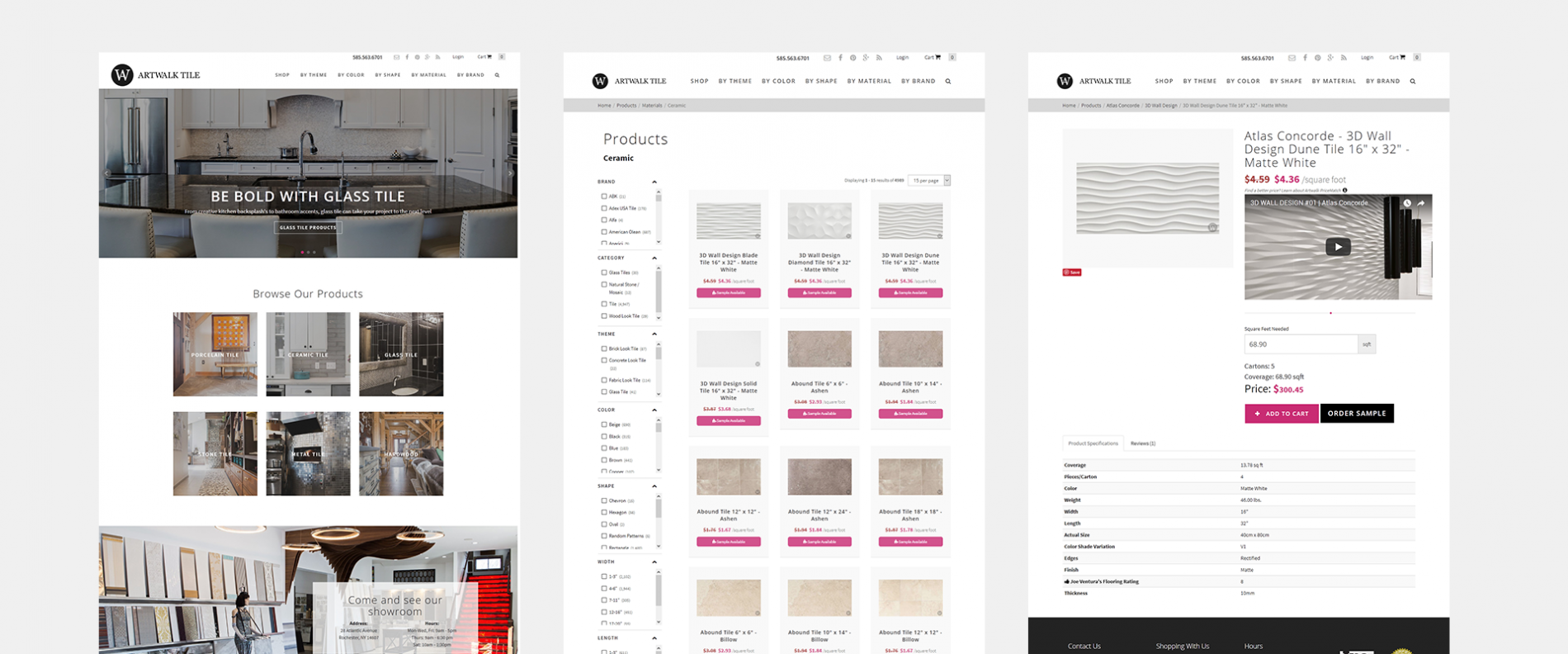The height and width of the screenshot is (654, 1568).
Task: Open the Facebook icon on products page header
Action: (x=840, y=58)
